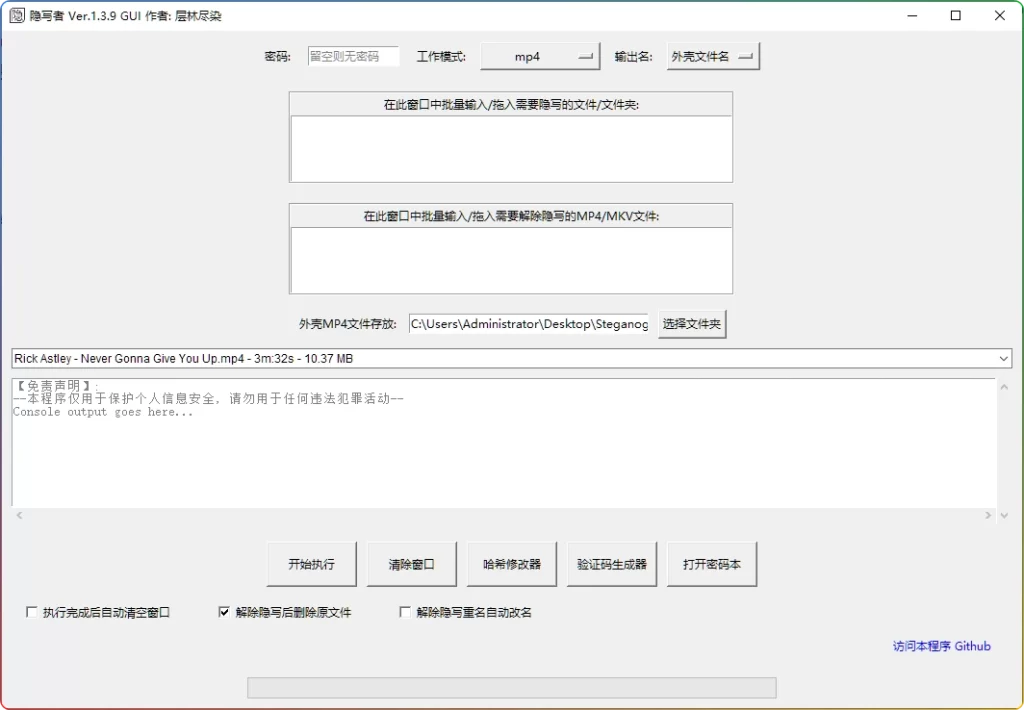This screenshot has height=710, width=1024.
Task: Click 选择文件夹 to choose output folder
Action: click(692, 323)
